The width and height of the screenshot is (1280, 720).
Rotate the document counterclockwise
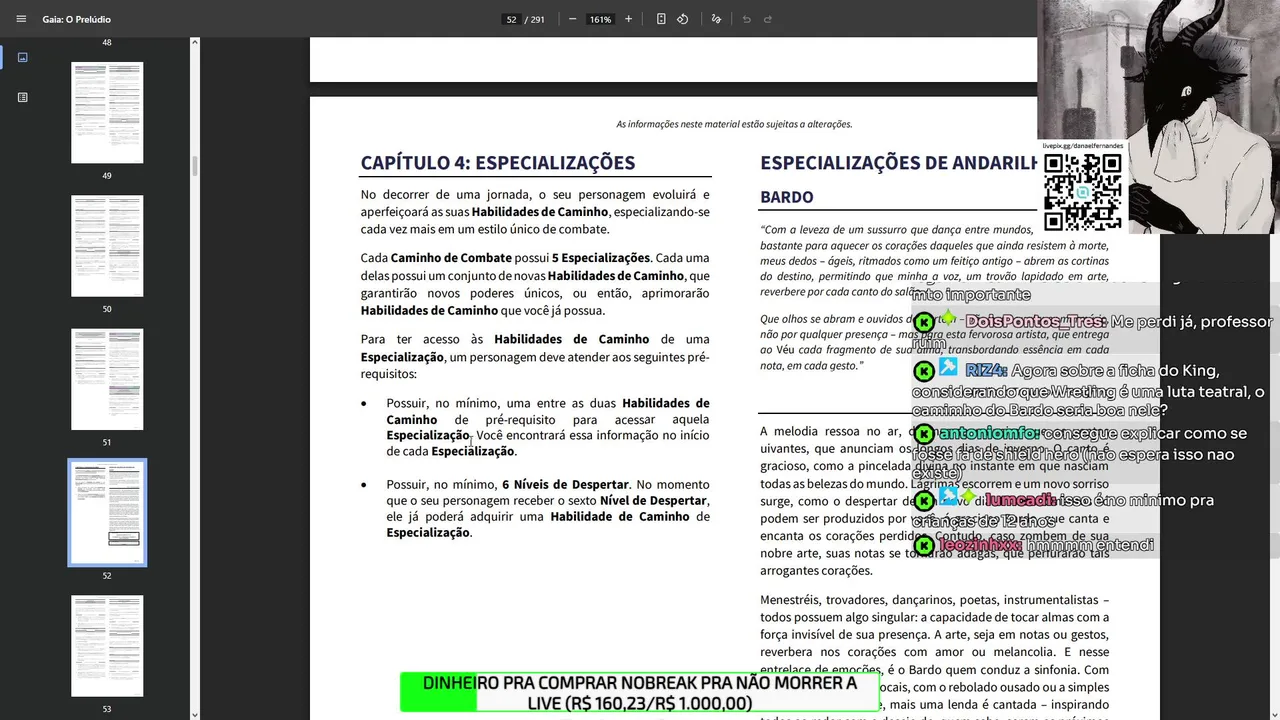tap(682, 19)
